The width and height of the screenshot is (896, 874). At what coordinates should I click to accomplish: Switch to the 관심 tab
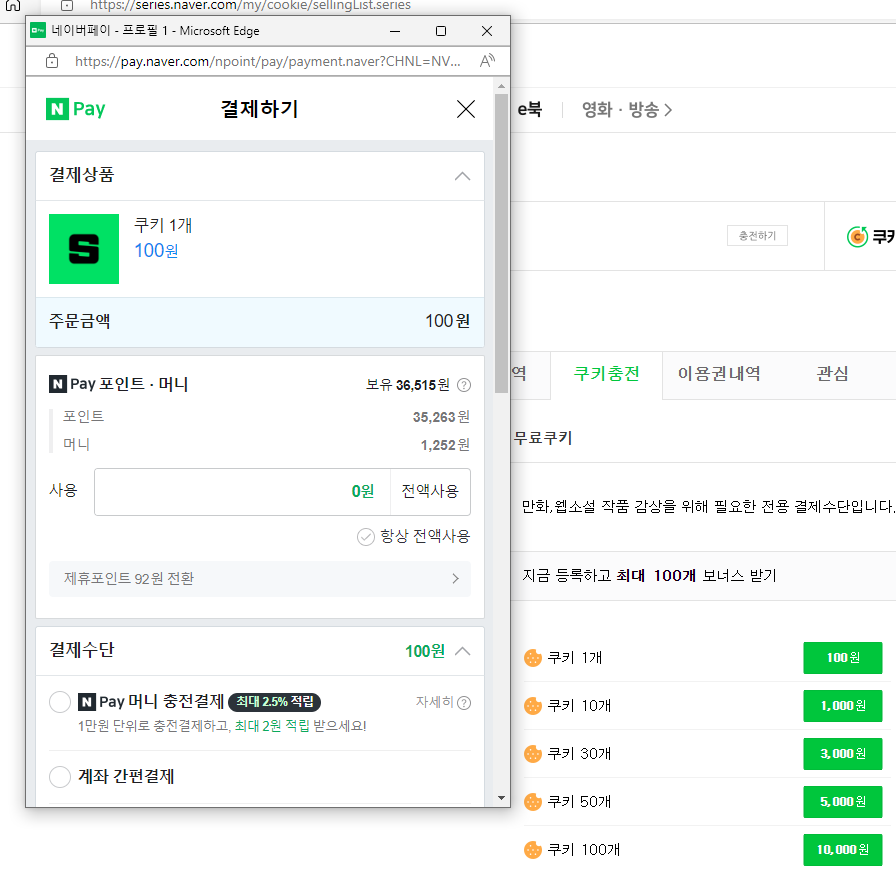click(832, 374)
